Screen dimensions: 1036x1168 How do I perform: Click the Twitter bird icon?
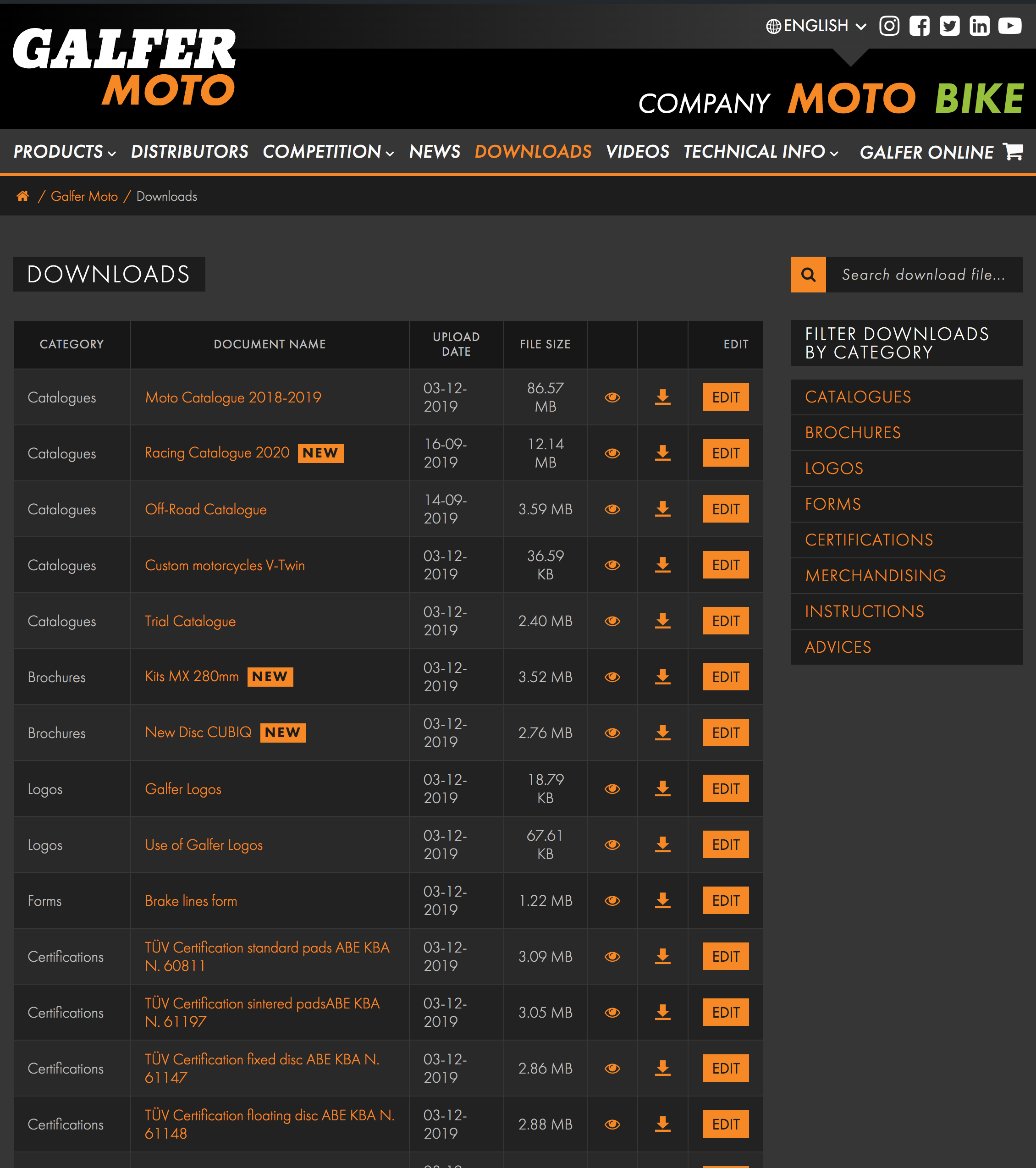coord(950,26)
